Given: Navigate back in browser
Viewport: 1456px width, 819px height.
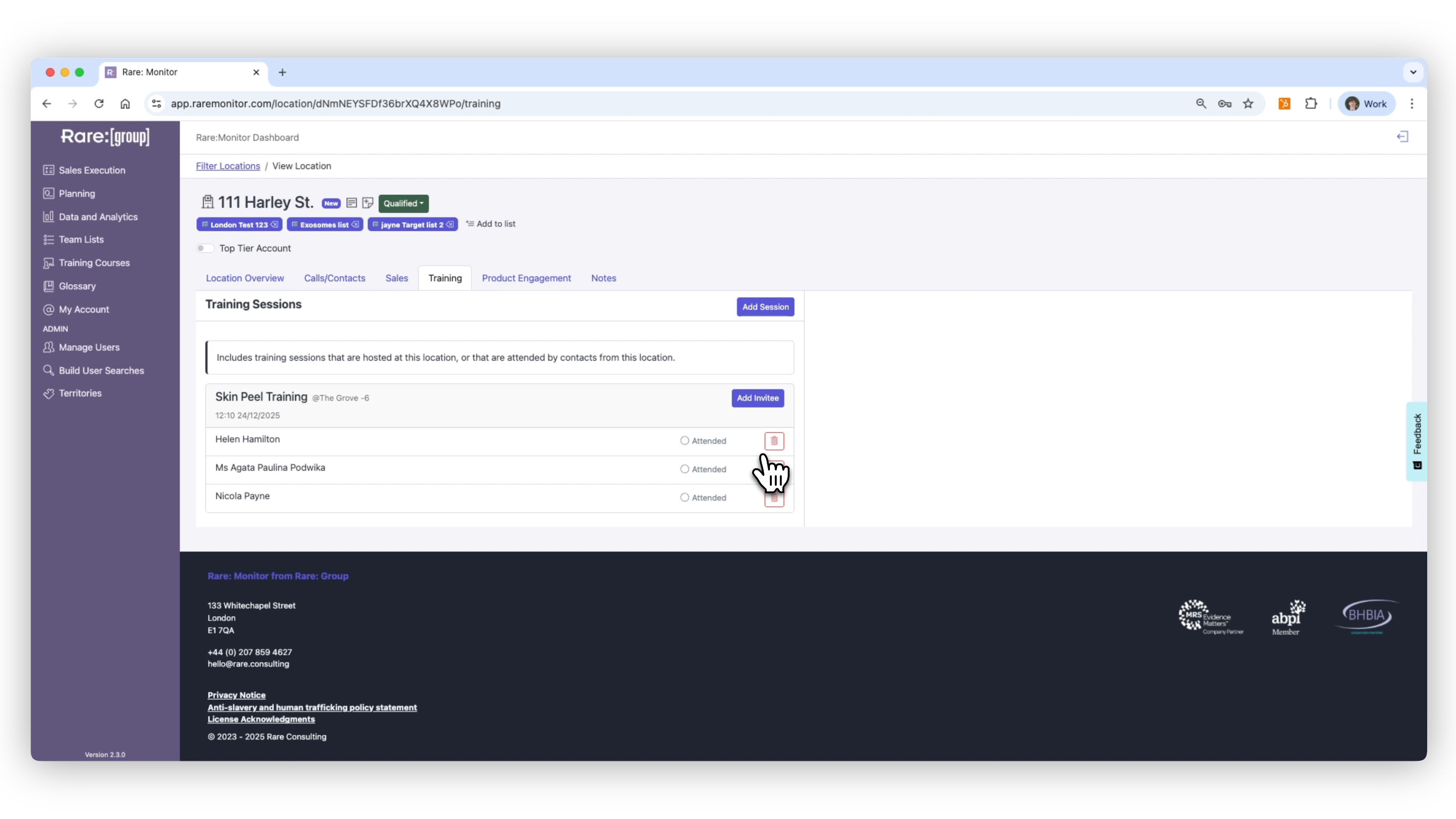Looking at the screenshot, I should pyautogui.click(x=47, y=104).
